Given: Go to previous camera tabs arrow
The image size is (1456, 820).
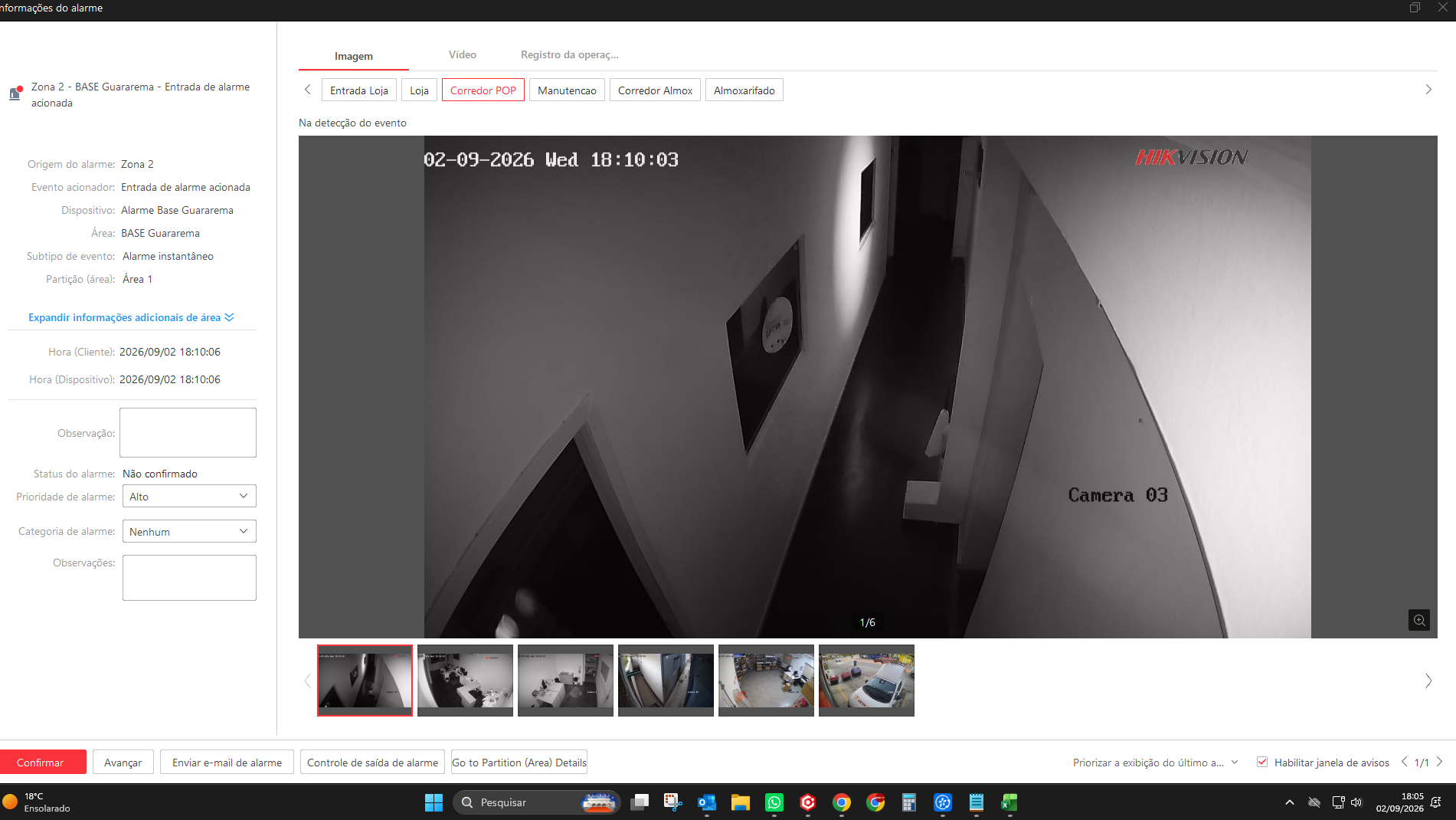Looking at the screenshot, I should click(308, 90).
